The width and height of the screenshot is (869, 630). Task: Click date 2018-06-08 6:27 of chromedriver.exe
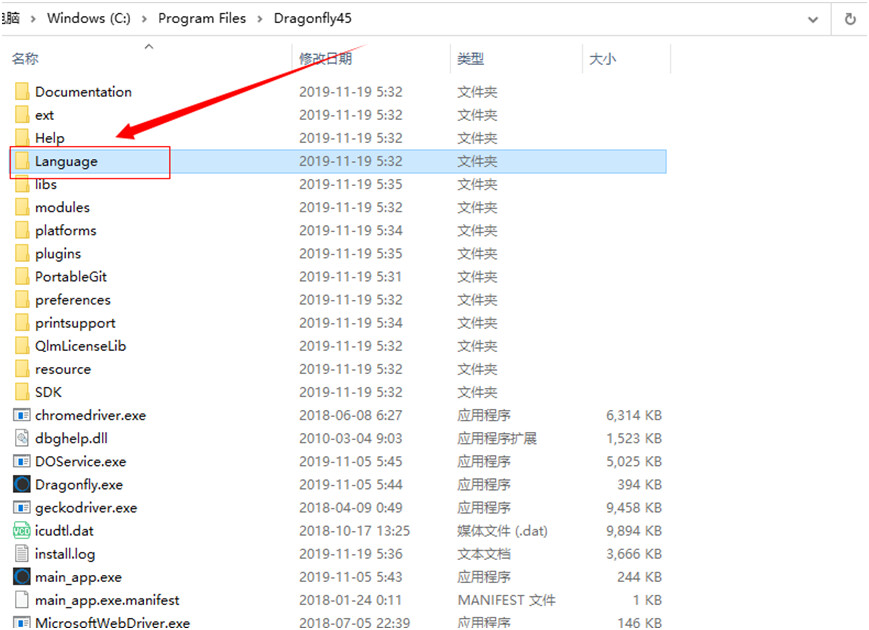350,415
